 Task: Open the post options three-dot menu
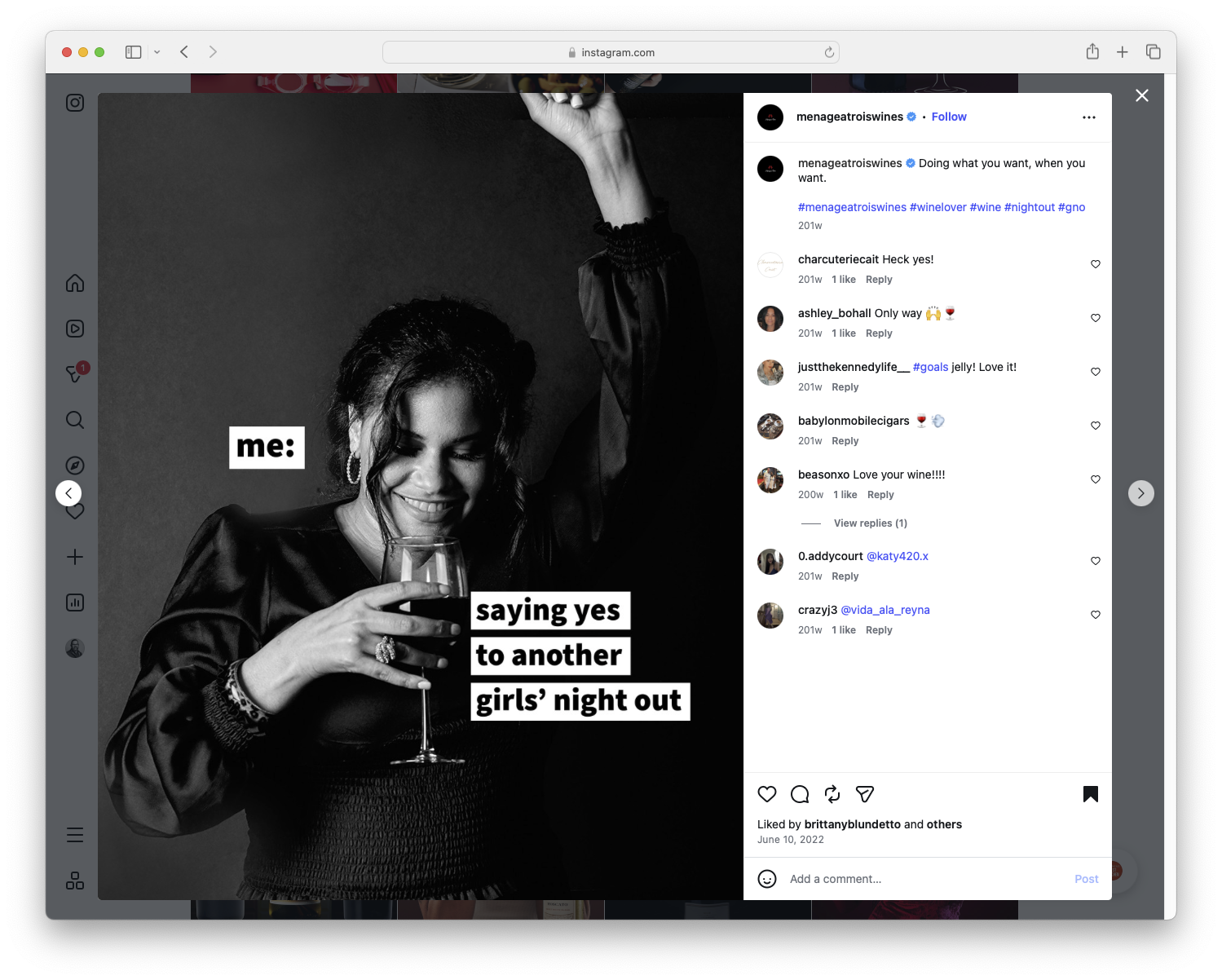(1089, 117)
